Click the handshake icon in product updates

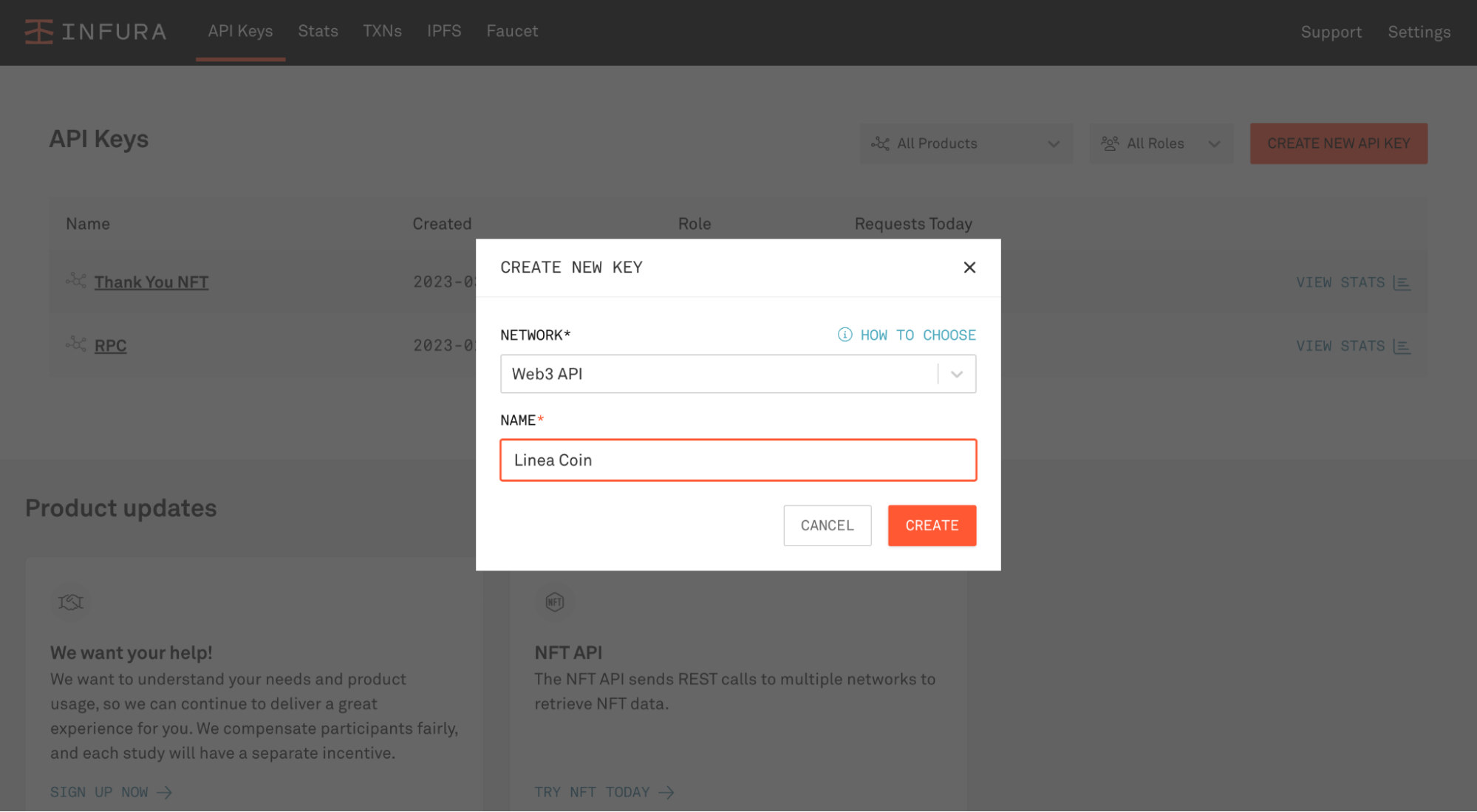71,602
